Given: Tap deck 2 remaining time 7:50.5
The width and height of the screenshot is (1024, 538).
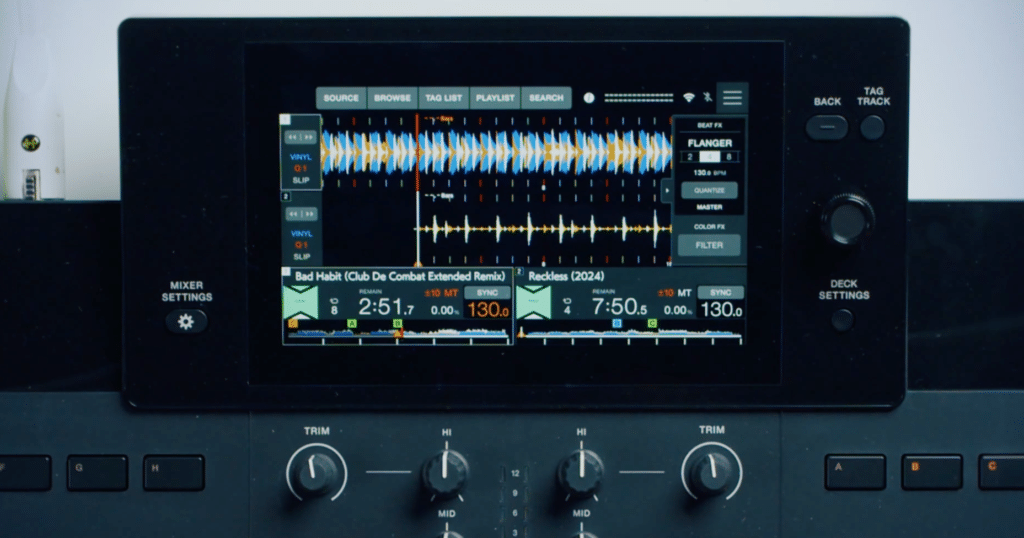Looking at the screenshot, I should [x=619, y=308].
